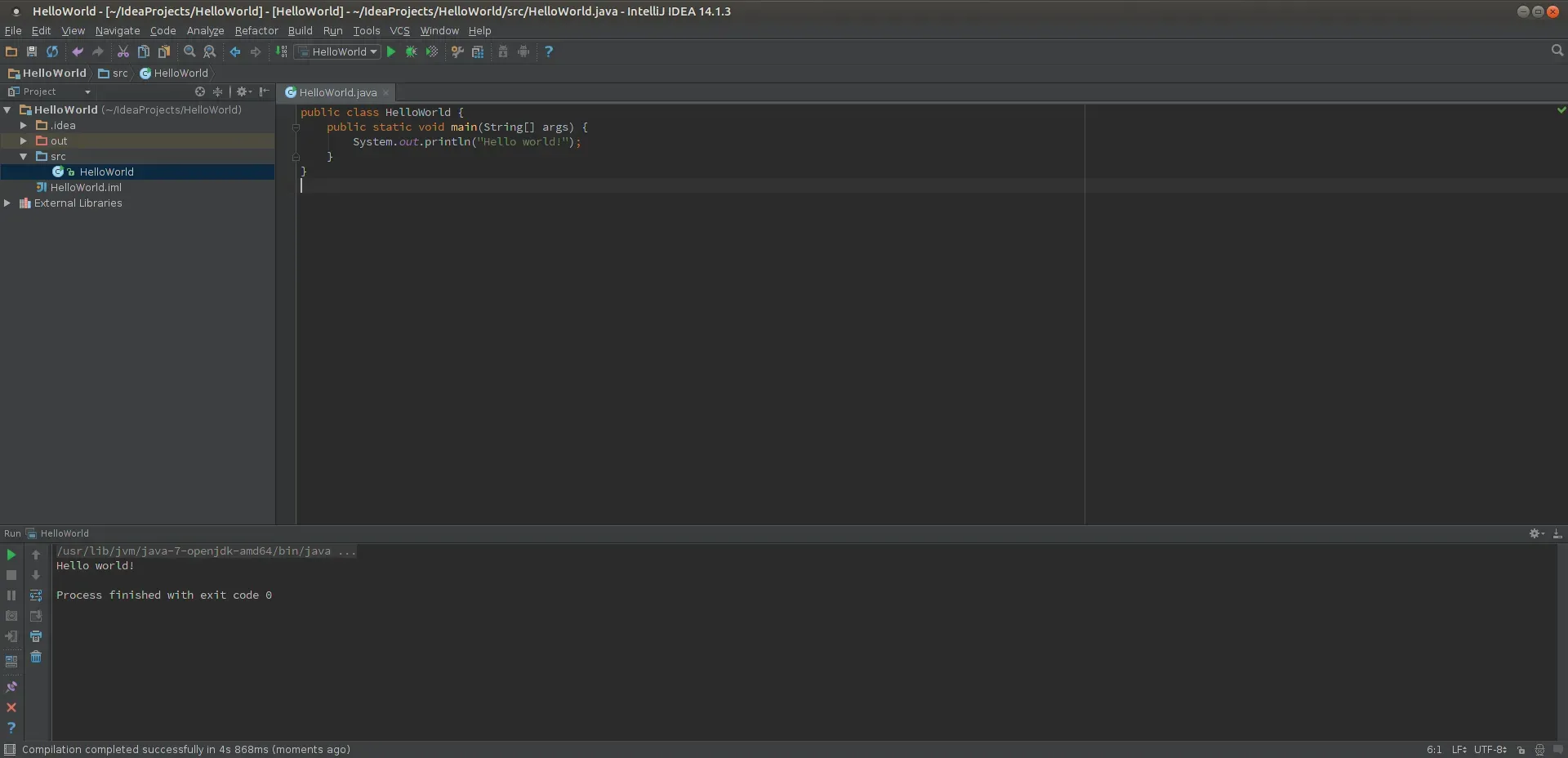Screen dimensions: 1568x758
Task: Navigate back with the blue left arrow
Action: pos(235,51)
